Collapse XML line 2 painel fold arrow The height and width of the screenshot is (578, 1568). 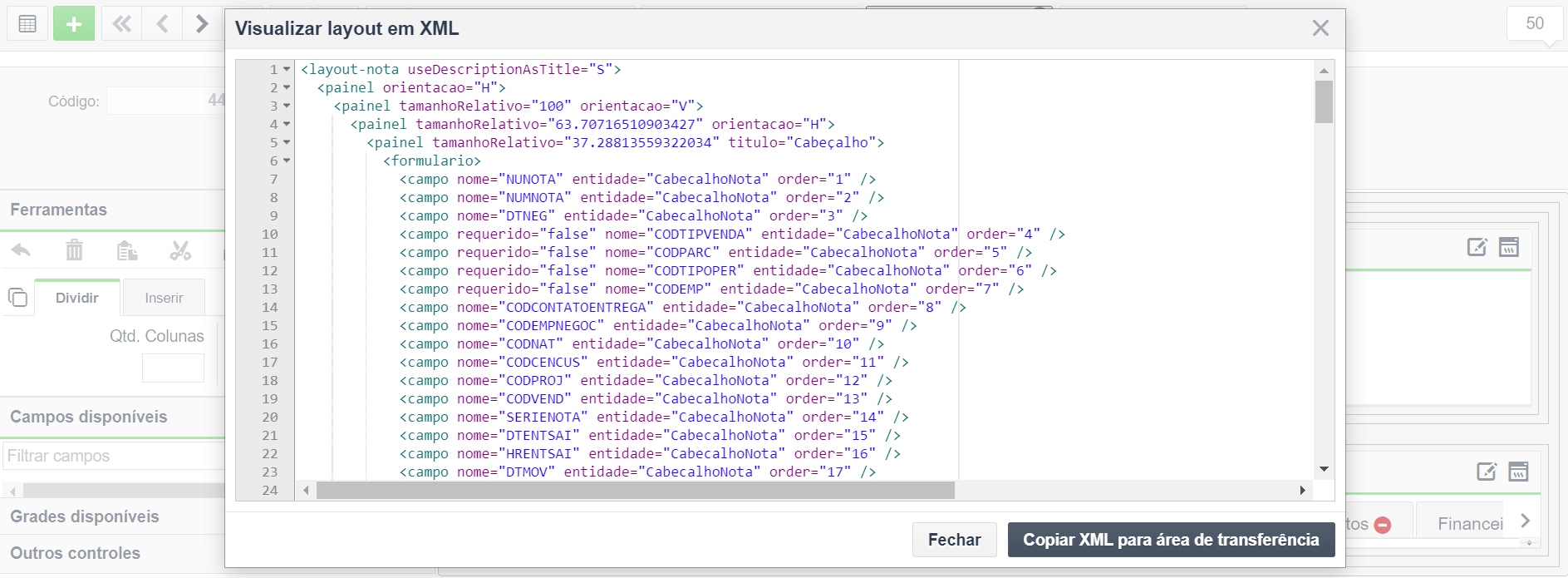[287, 87]
